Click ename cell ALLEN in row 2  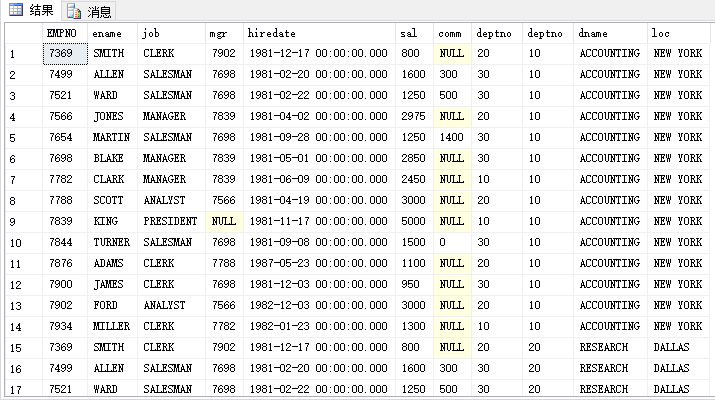pos(113,75)
